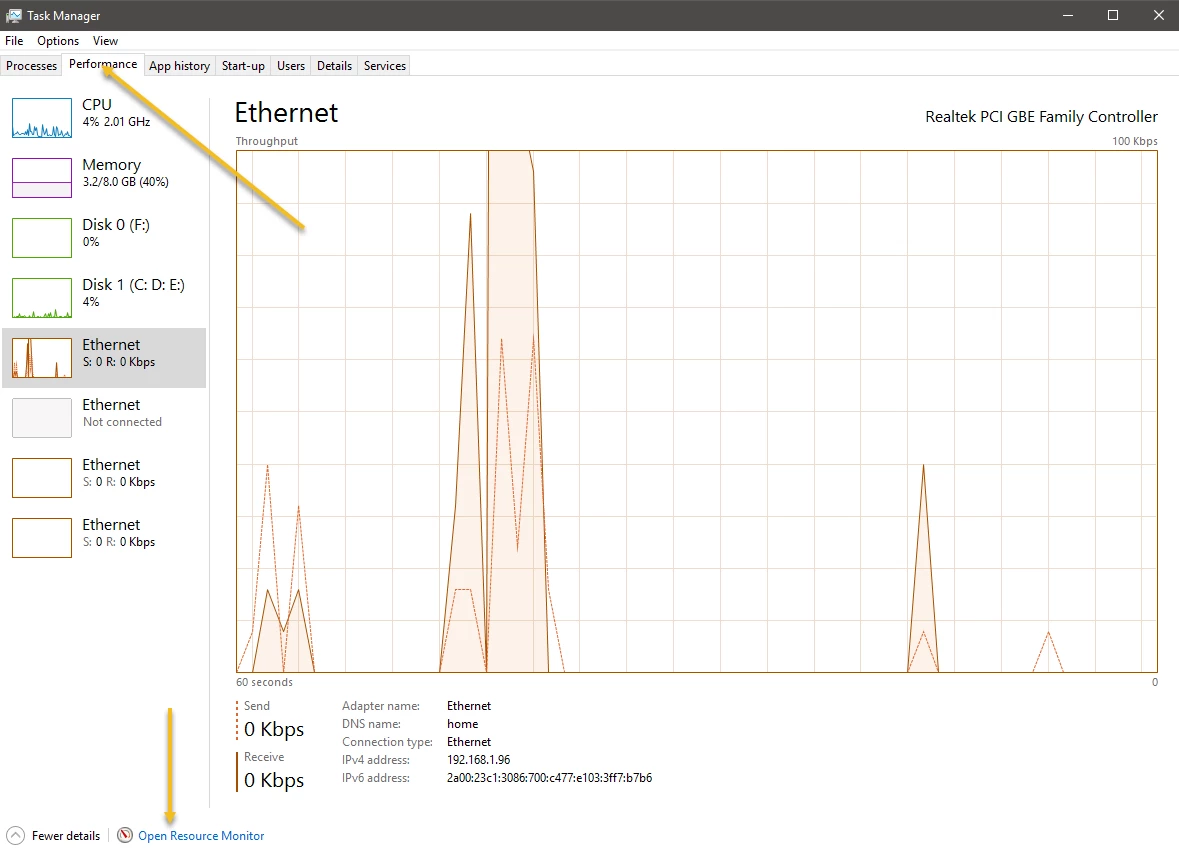Switch to the Processes tab
Viewport: 1179px width, 859px height.
point(32,65)
